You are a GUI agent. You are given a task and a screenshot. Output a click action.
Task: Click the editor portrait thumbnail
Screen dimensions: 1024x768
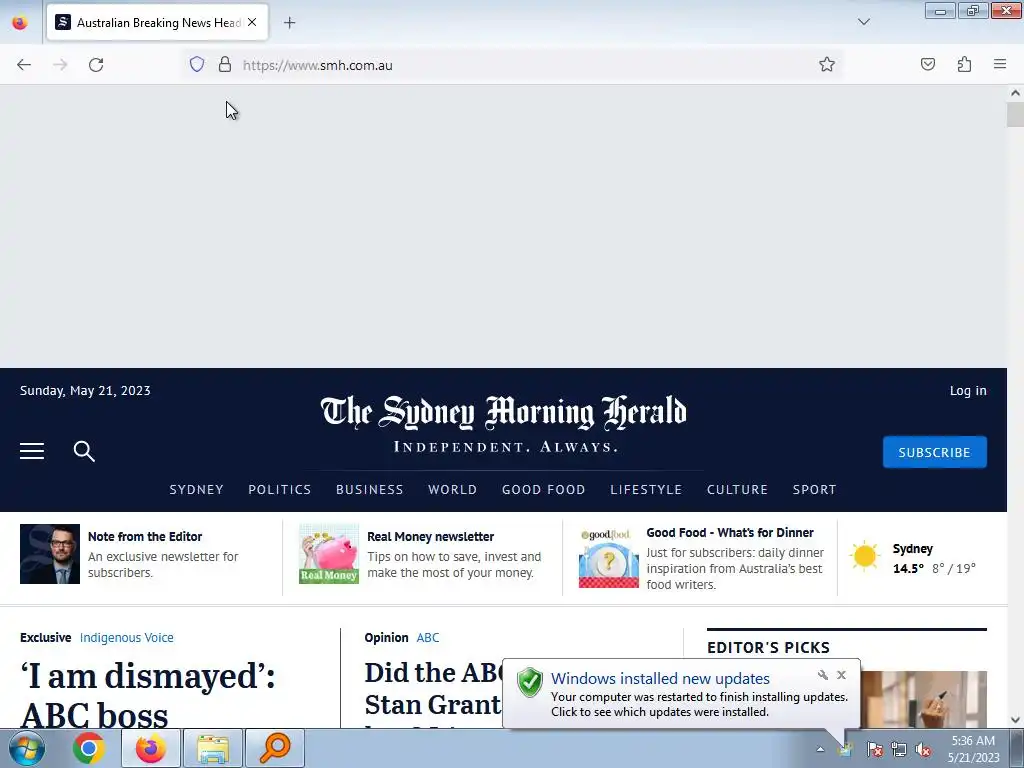click(x=50, y=554)
